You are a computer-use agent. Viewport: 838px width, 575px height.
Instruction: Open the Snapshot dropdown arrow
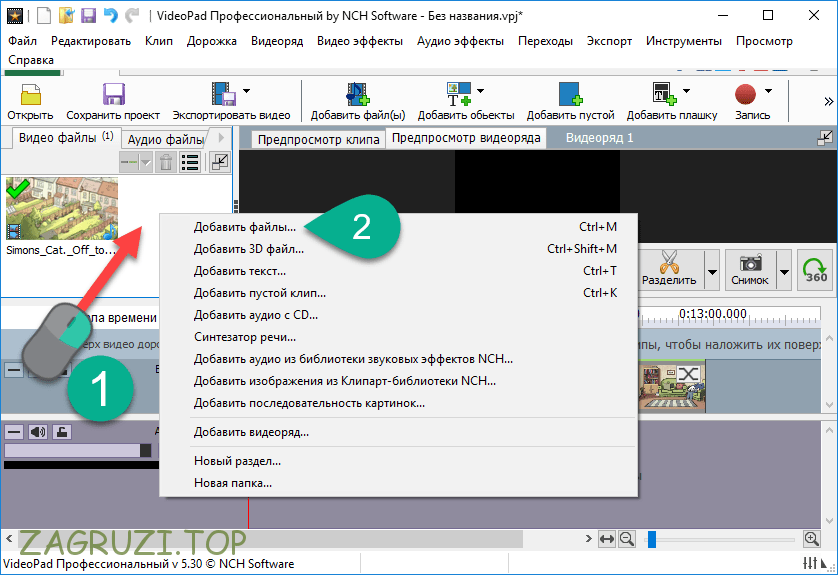(x=784, y=270)
